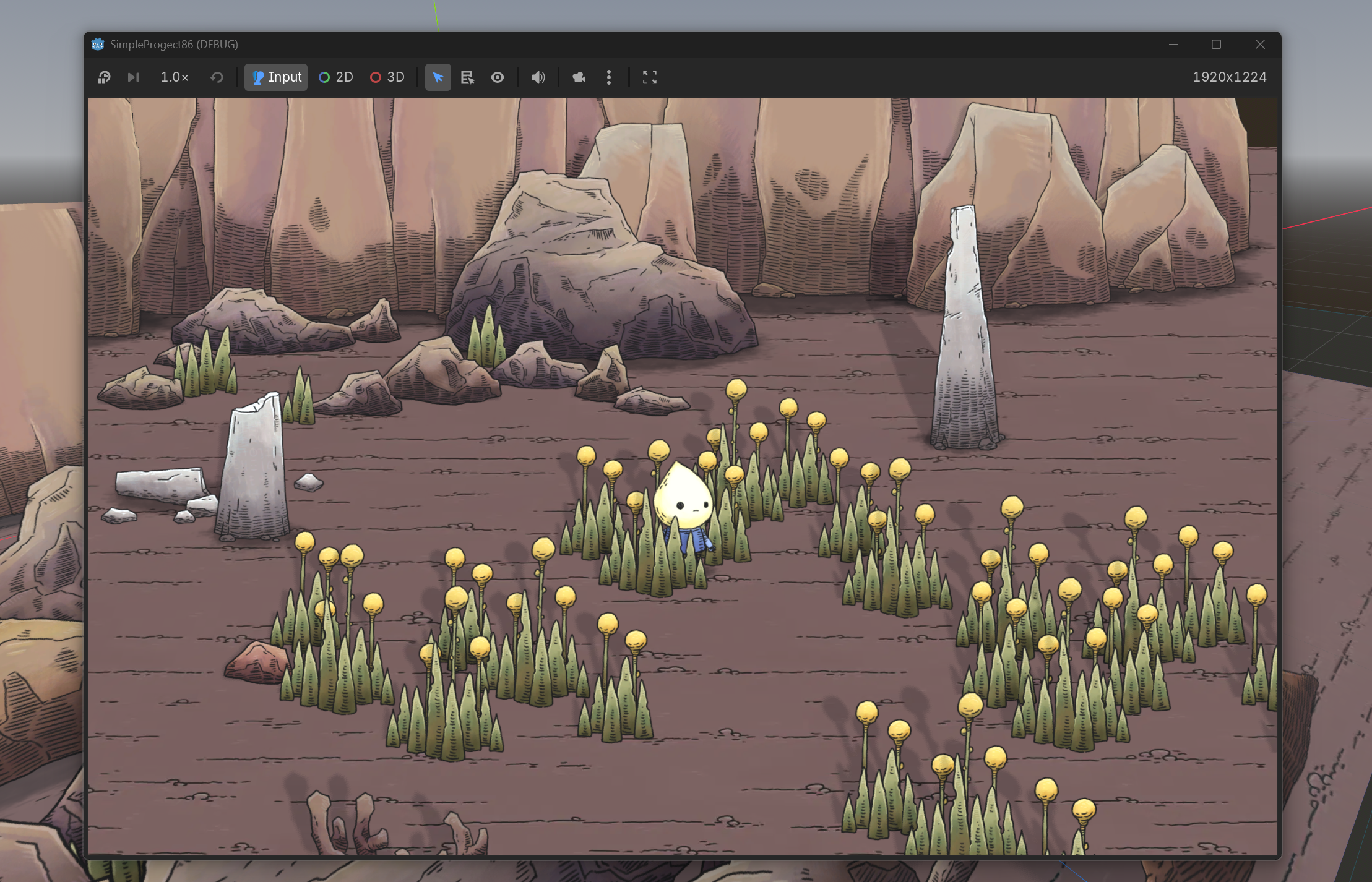Click the Godot icon in title bar

click(x=98, y=44)
